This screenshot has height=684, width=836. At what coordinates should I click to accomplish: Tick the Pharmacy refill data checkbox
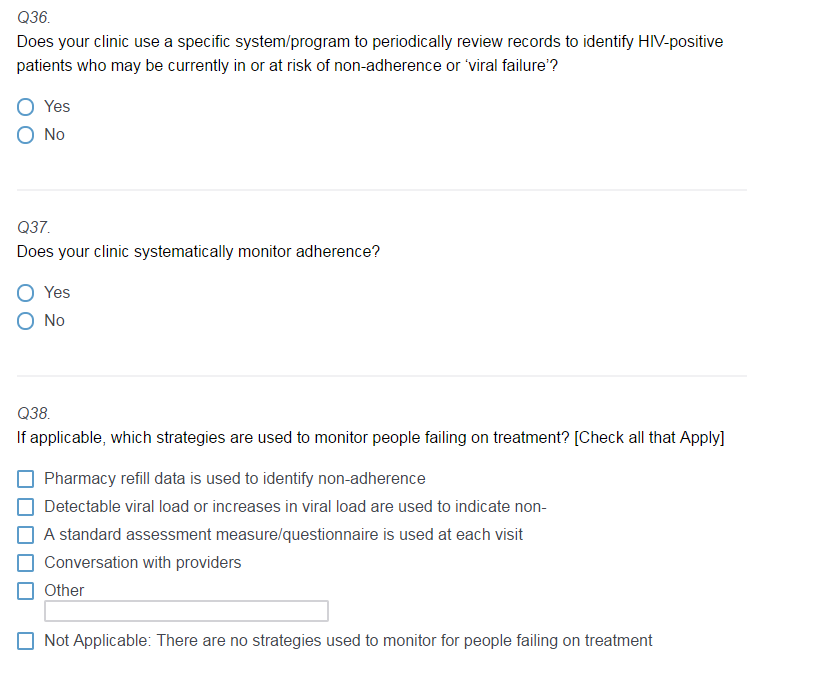click(x=26, y=479)
